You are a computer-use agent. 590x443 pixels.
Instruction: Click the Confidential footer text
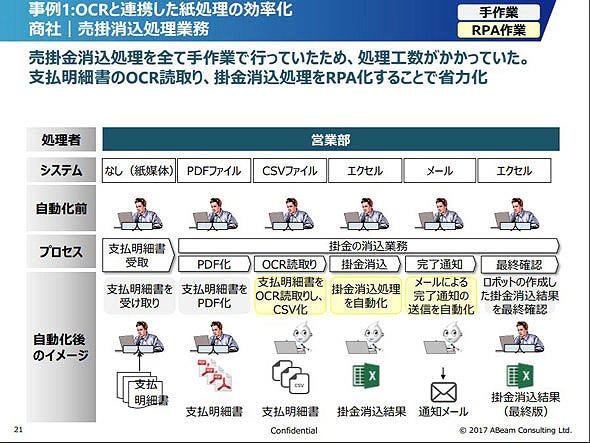294,431
